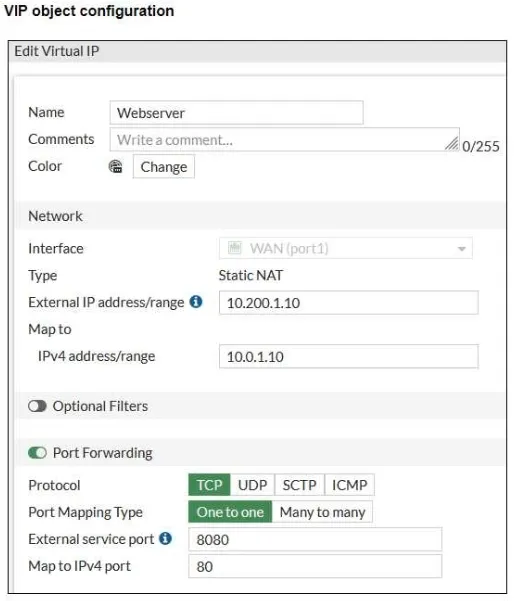Switch to Many to many port mapping
This screenshot has height=601, width=515.
click(x=322, y=512)
